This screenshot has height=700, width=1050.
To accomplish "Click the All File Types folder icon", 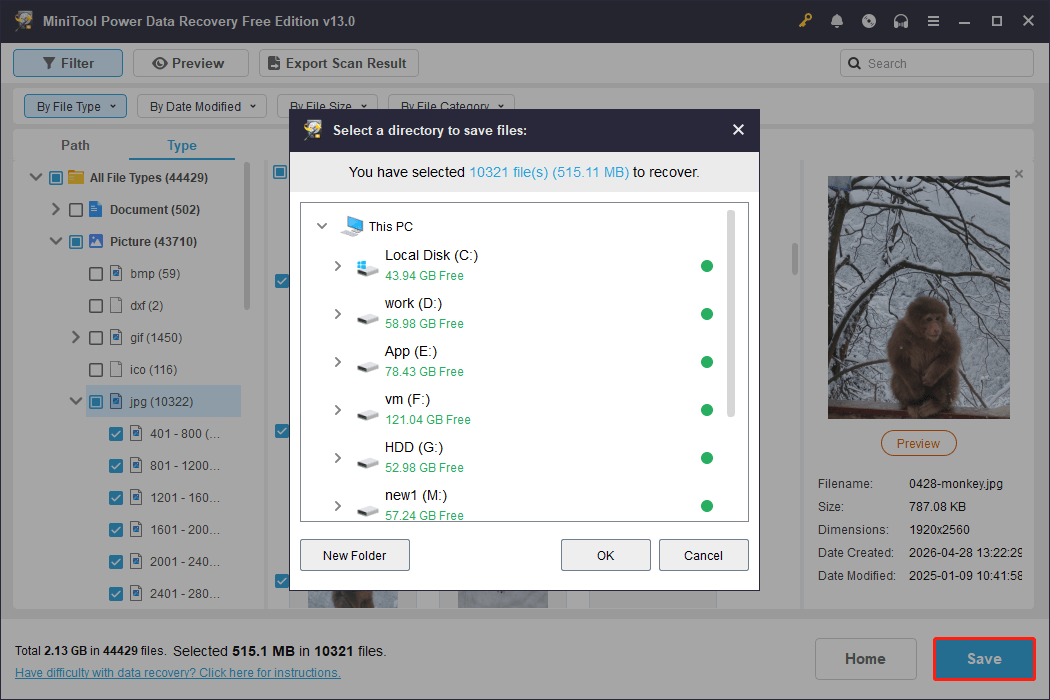I will tap(76, 177).
